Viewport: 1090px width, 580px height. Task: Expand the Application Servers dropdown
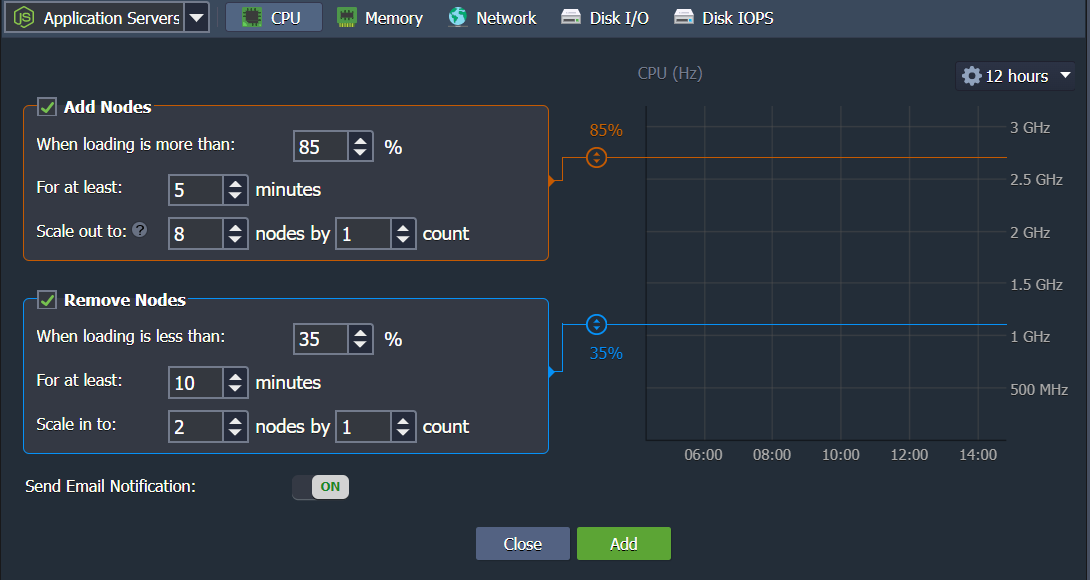[196, 16]
